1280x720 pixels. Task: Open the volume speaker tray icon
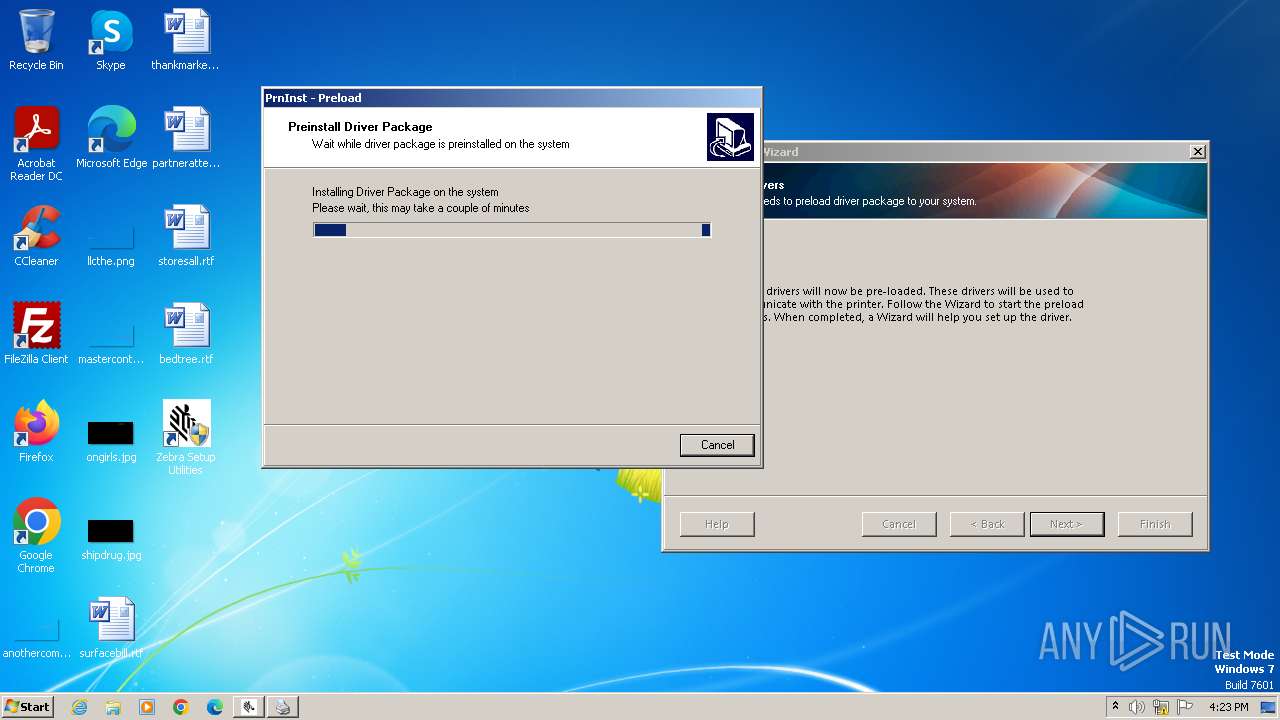point(1137,707)
